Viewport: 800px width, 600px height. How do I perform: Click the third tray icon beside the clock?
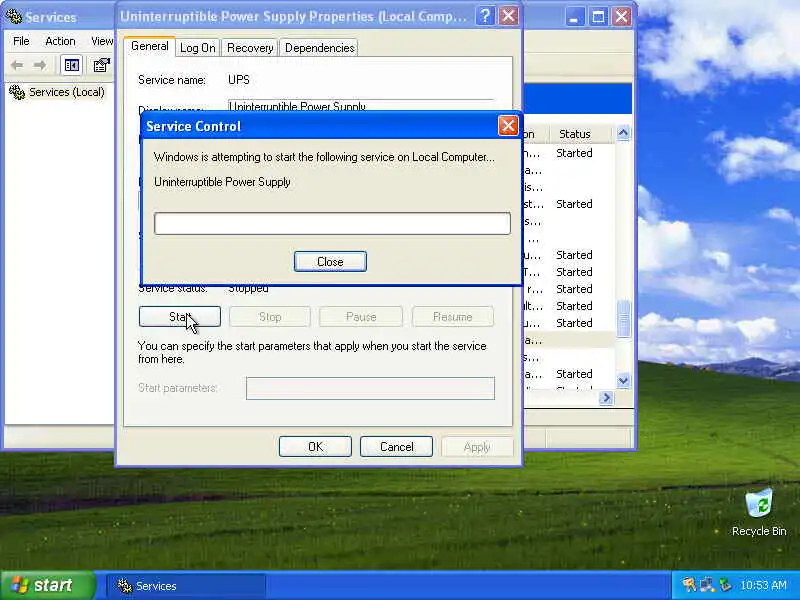point(725,585)
